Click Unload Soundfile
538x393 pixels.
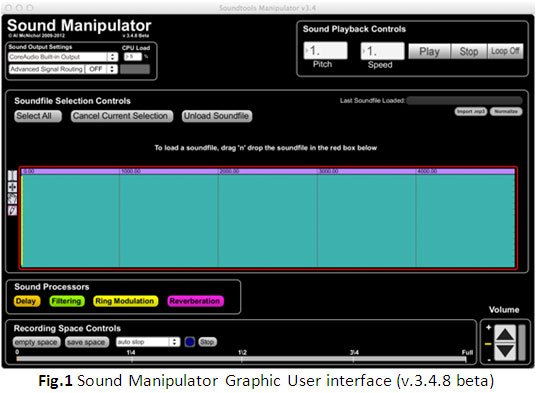click(x=217, y=116)
